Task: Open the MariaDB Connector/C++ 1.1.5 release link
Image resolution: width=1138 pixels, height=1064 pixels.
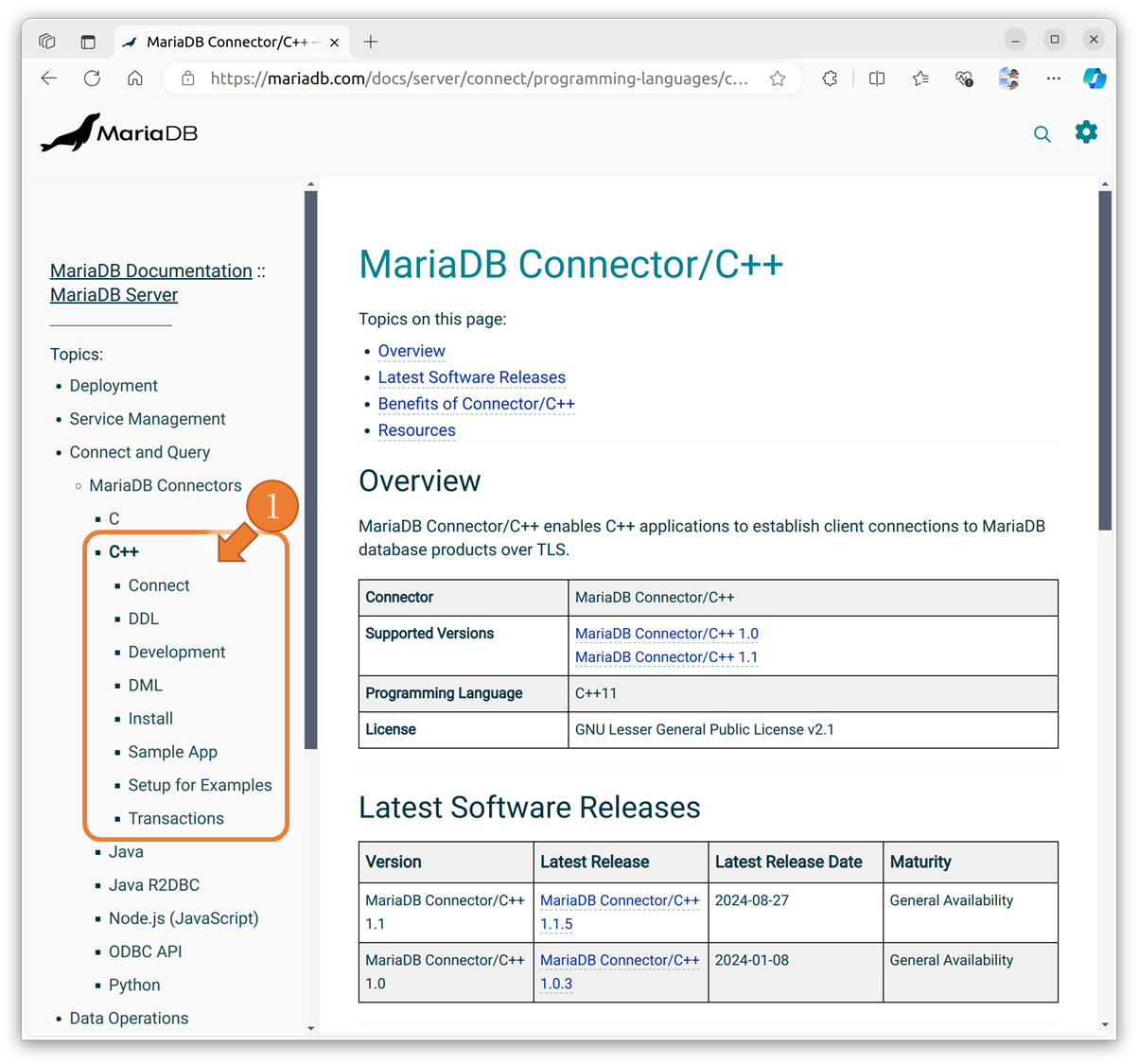Action: (620, 912)
